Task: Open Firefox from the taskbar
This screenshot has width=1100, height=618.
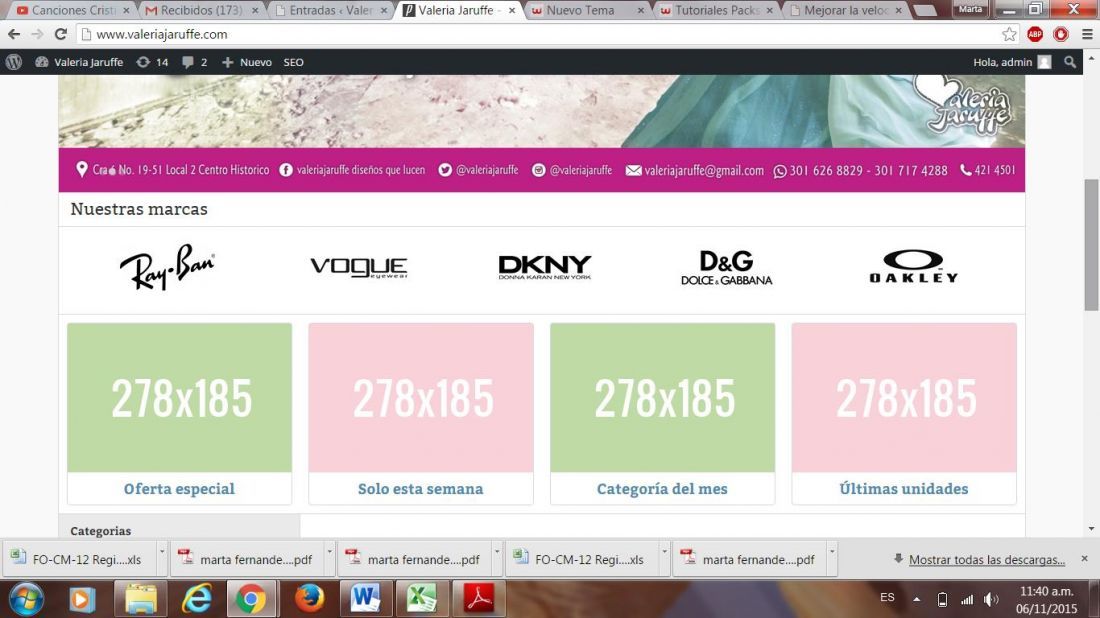Action: click(309, 599)
